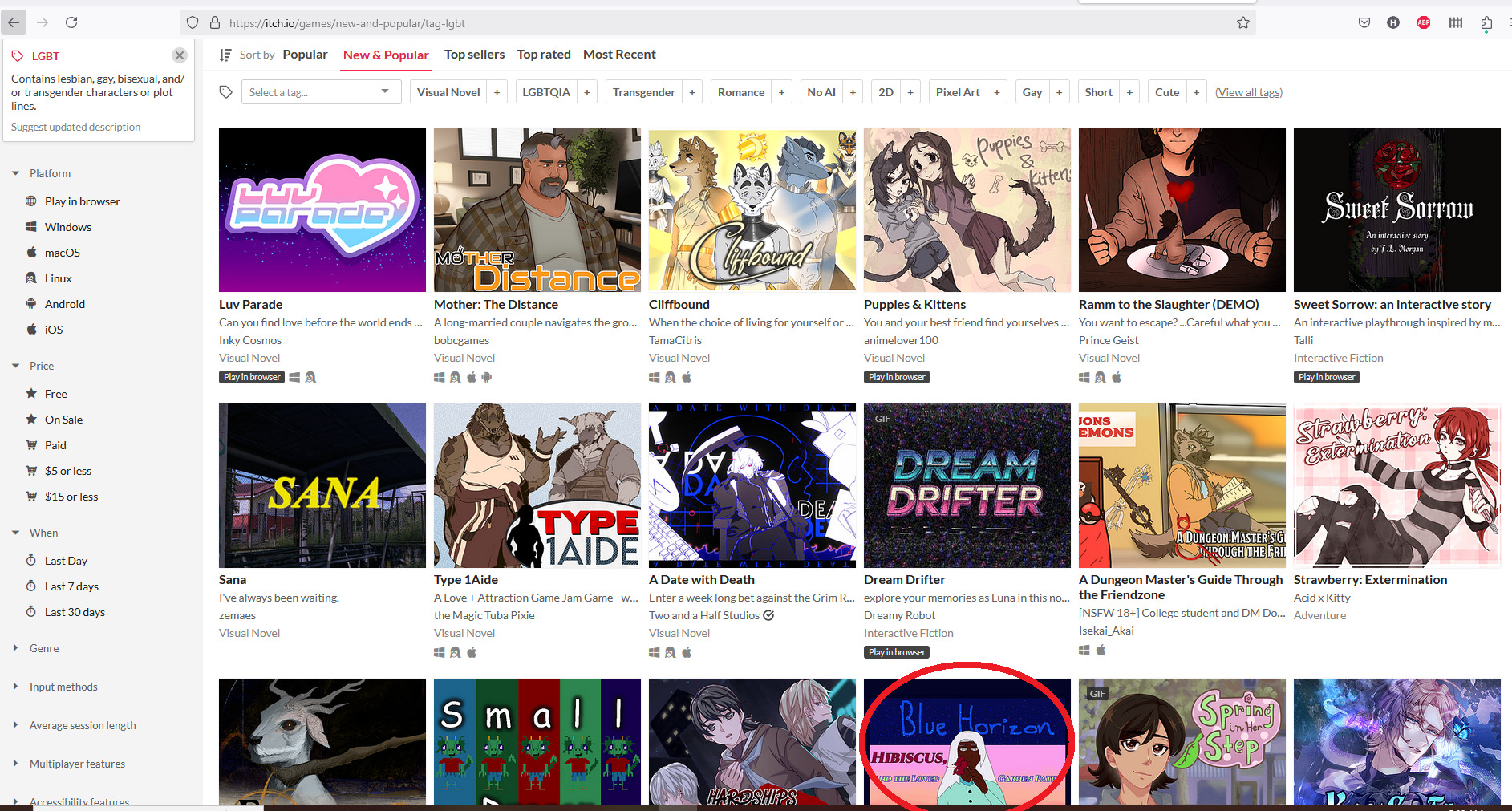Screen dimensions: 1512x811
Task: Add No AI tag with plus
Action: pos(853,92)
